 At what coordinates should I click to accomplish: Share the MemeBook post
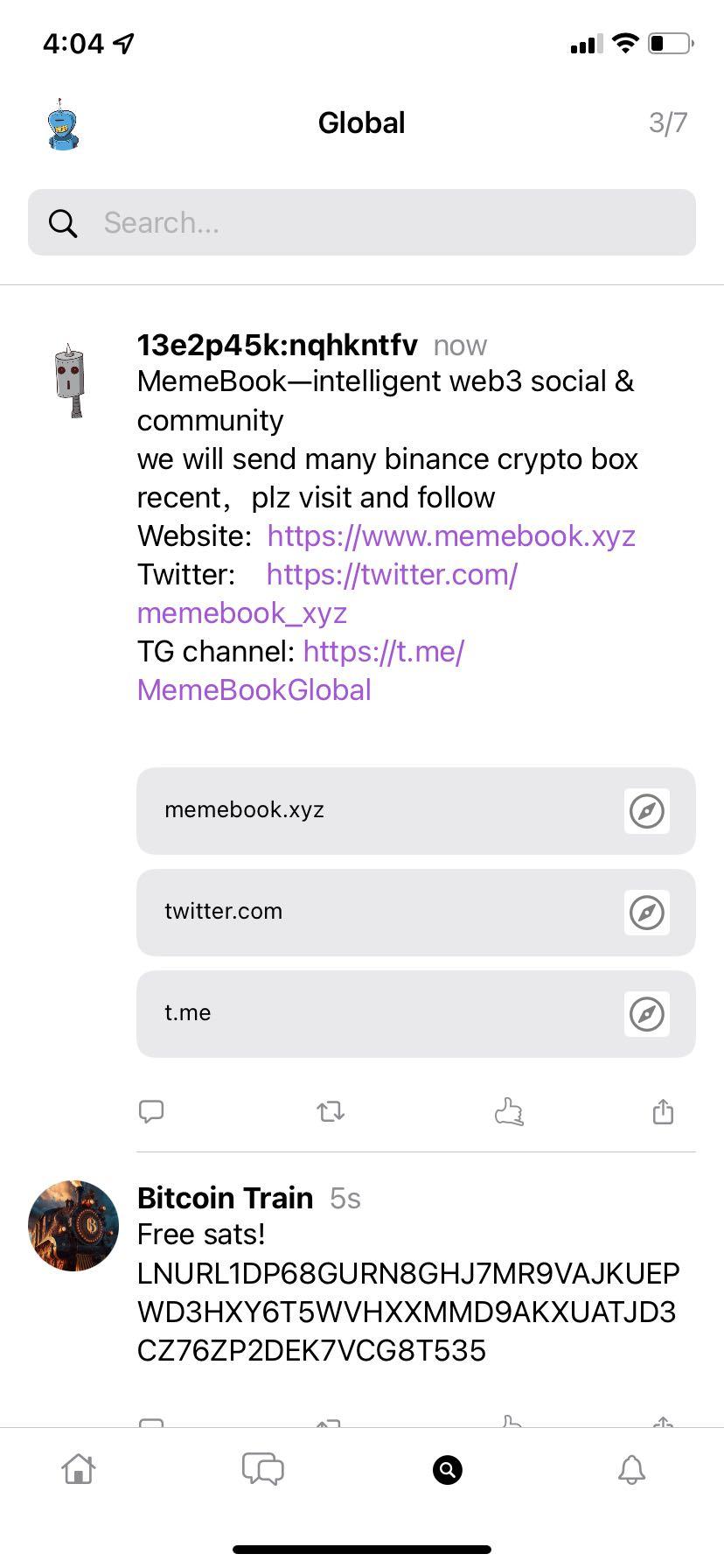coord(663,1111)
